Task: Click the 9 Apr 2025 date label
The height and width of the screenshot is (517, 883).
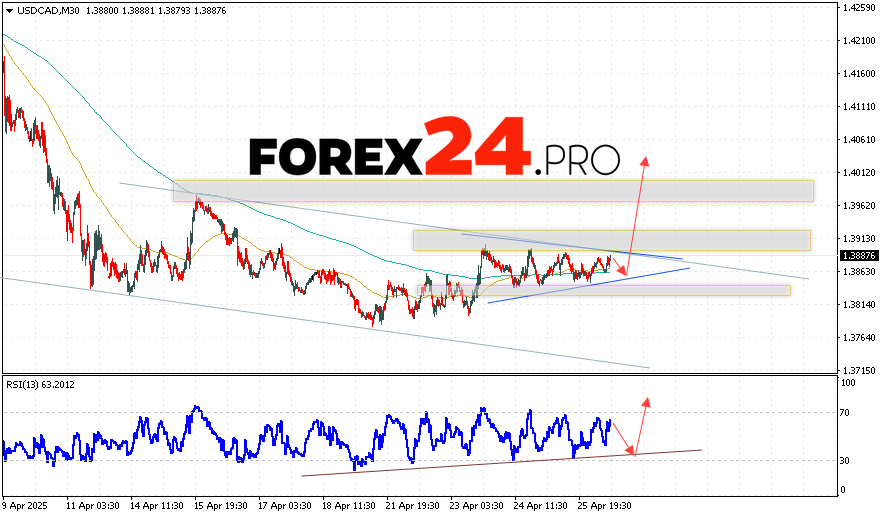Action: pyautogui.click(x=25, y=506)
